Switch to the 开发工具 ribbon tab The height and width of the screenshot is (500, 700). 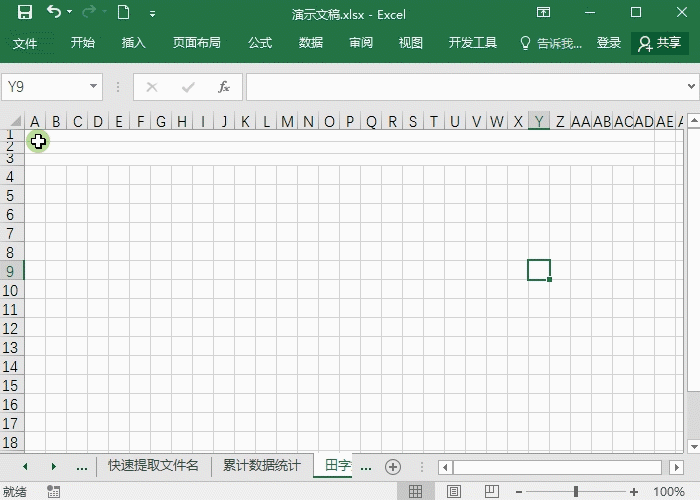coord(473,43)
